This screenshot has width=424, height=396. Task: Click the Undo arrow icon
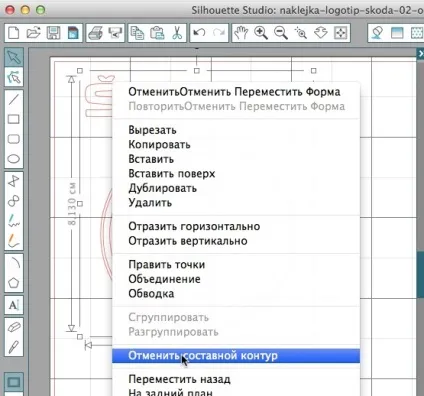click(199, 33)
